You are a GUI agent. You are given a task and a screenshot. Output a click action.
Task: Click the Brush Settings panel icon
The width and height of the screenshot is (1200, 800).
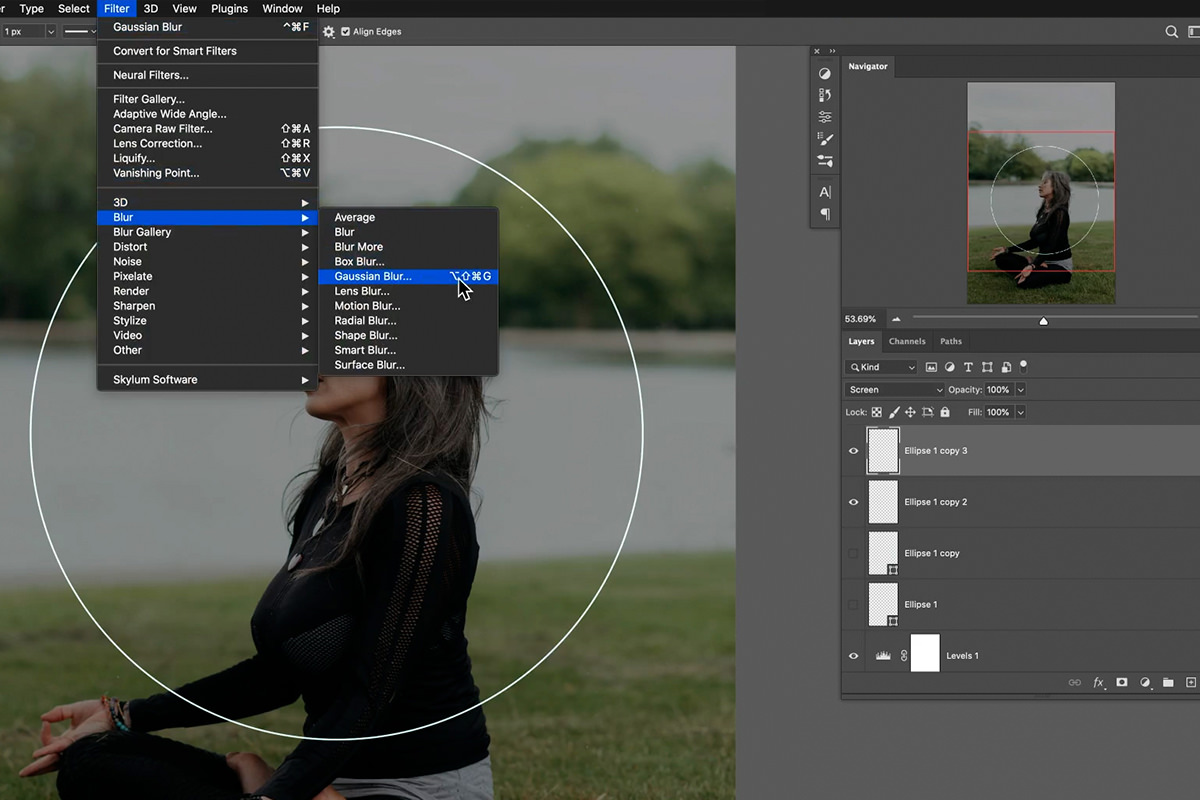coord(825,139)
